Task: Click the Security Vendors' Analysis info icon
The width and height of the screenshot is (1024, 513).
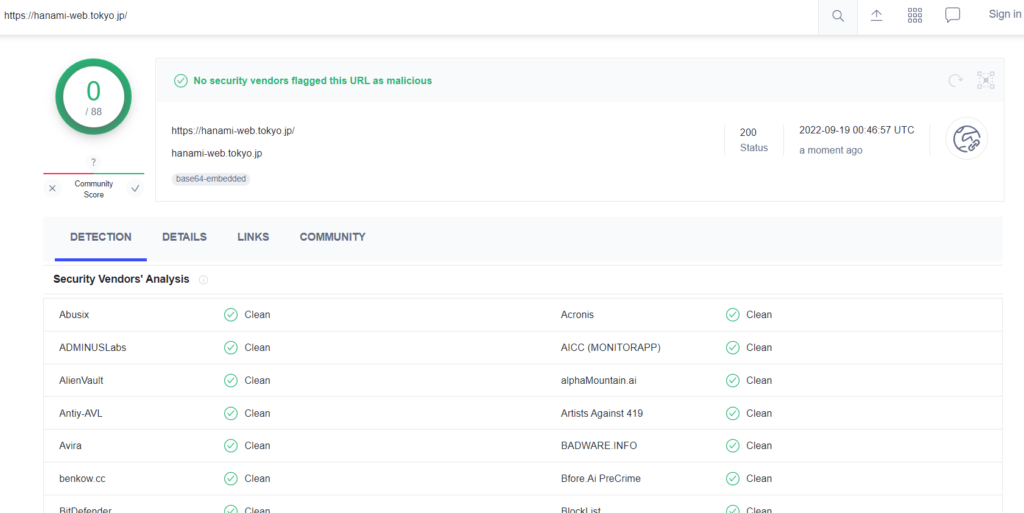Action: coord(203,279)
